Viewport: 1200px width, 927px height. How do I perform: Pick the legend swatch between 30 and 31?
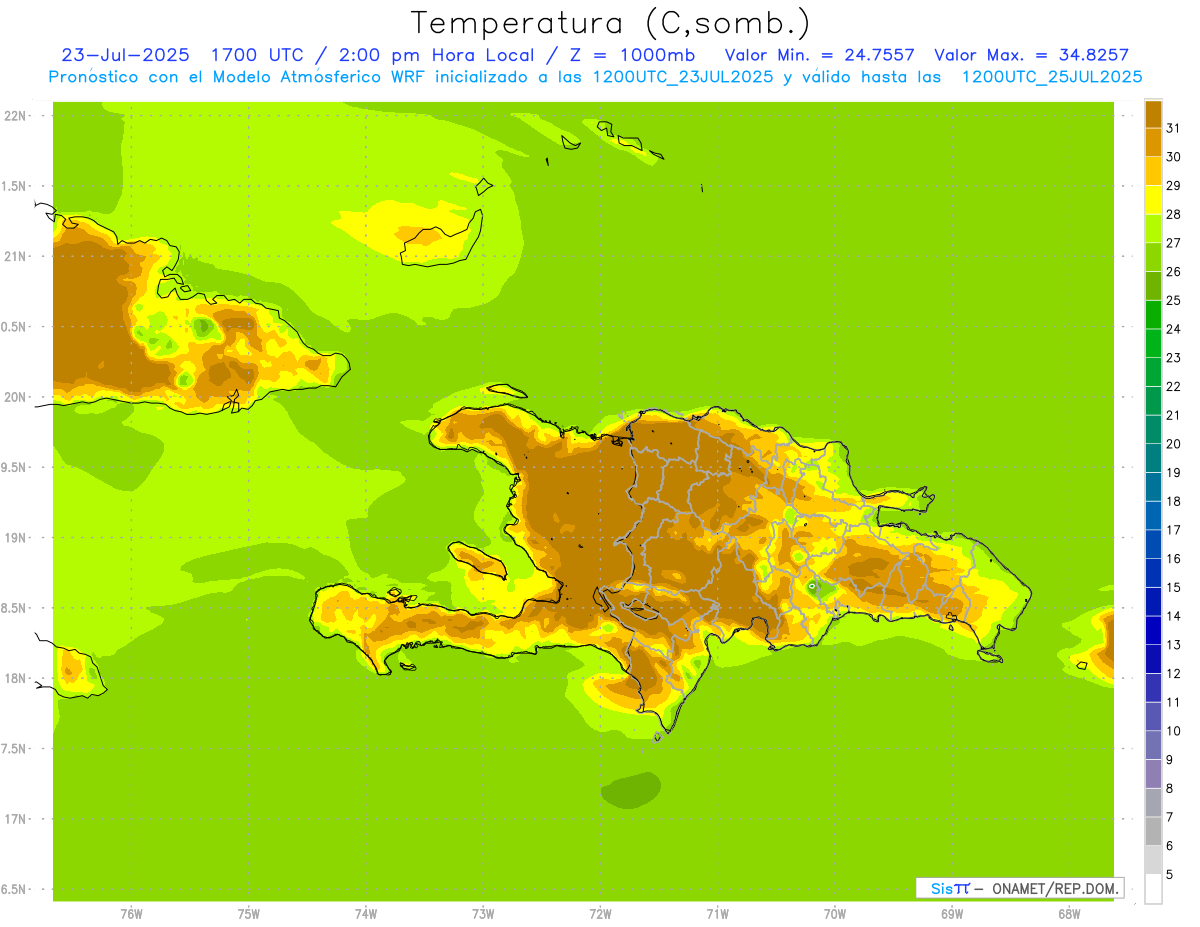tap(1153, 142)
